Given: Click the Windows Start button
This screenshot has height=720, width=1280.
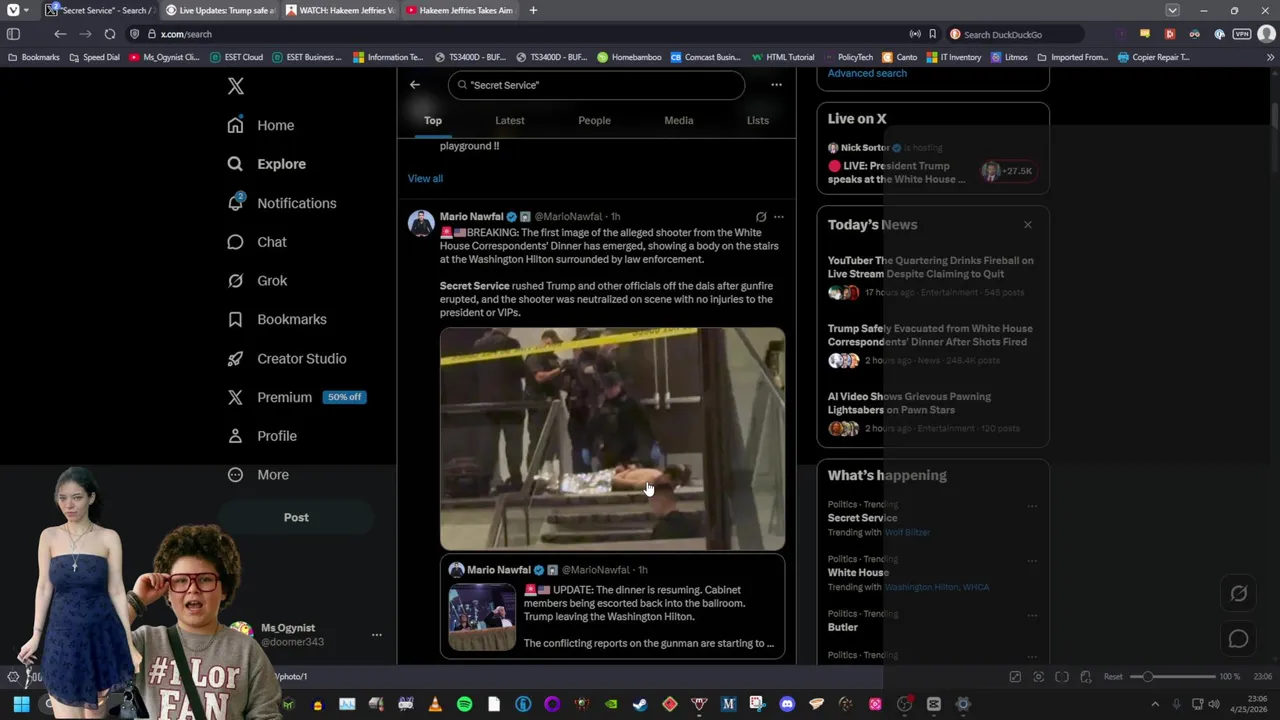Looking at the screenshot, I should point(21,704).
